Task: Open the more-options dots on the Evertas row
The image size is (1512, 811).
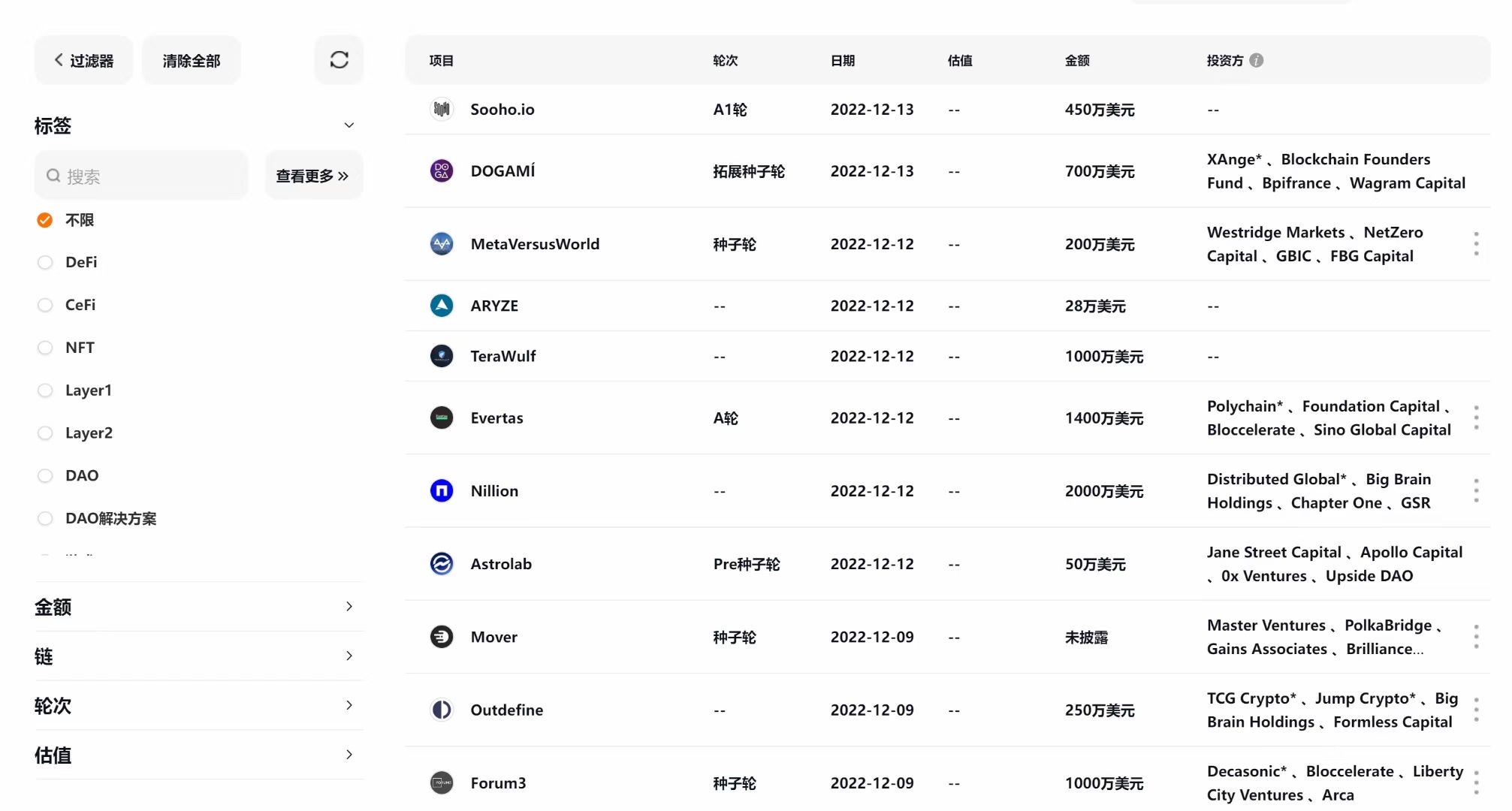Action: (x=1476, y=418)
